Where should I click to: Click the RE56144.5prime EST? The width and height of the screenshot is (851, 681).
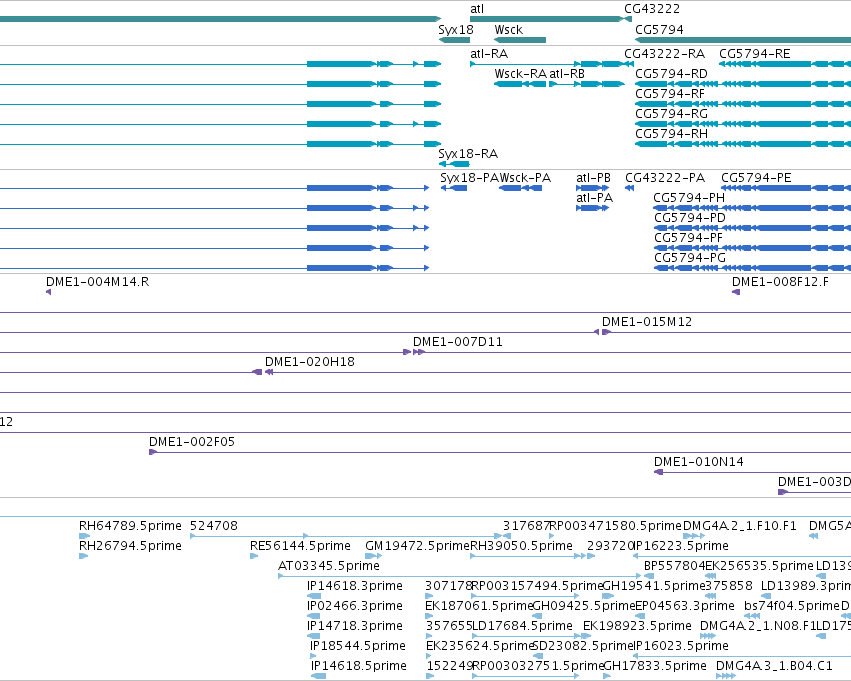click(254, 556)
